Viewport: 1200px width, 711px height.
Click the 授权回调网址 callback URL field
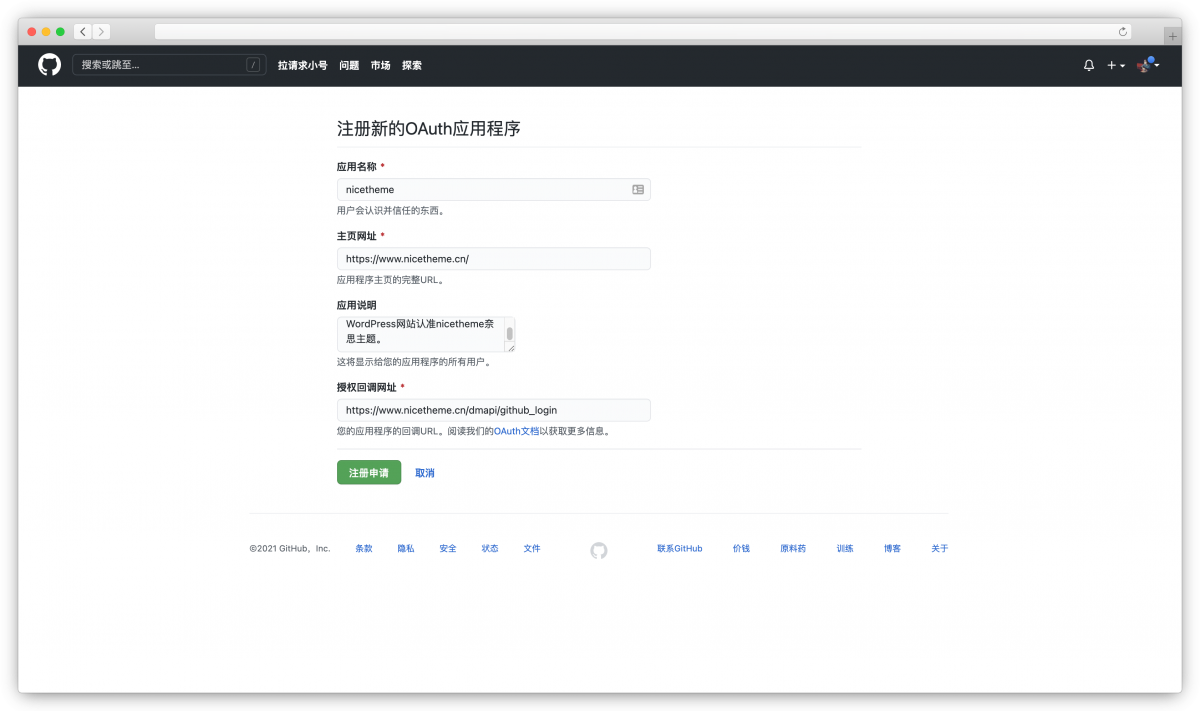pos(494,410)
